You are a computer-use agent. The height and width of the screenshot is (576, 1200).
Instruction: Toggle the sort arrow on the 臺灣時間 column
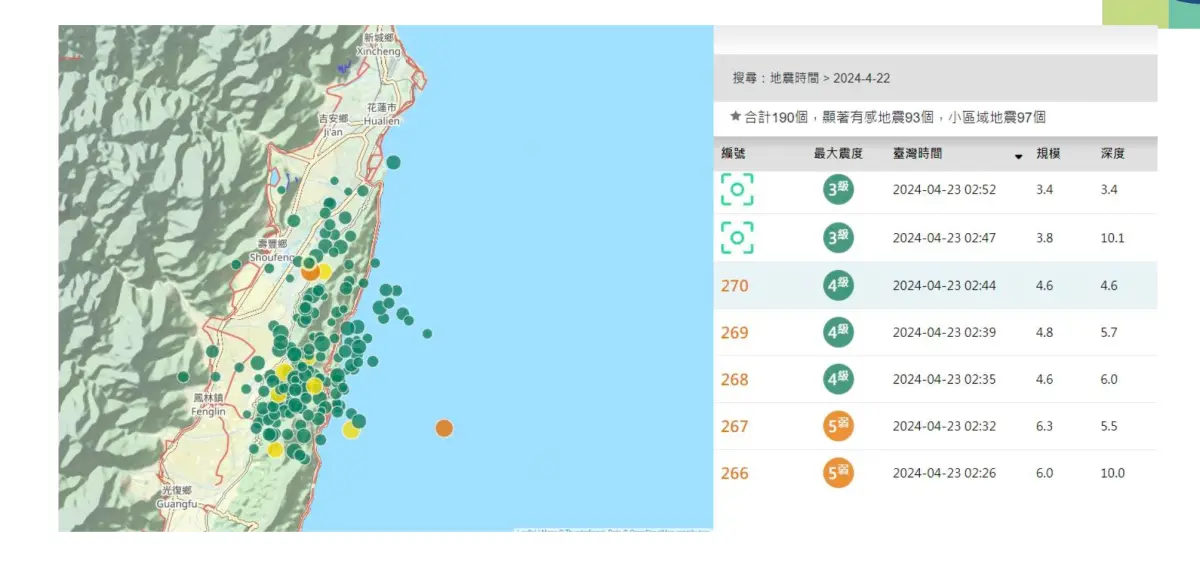pos(1019,157)
